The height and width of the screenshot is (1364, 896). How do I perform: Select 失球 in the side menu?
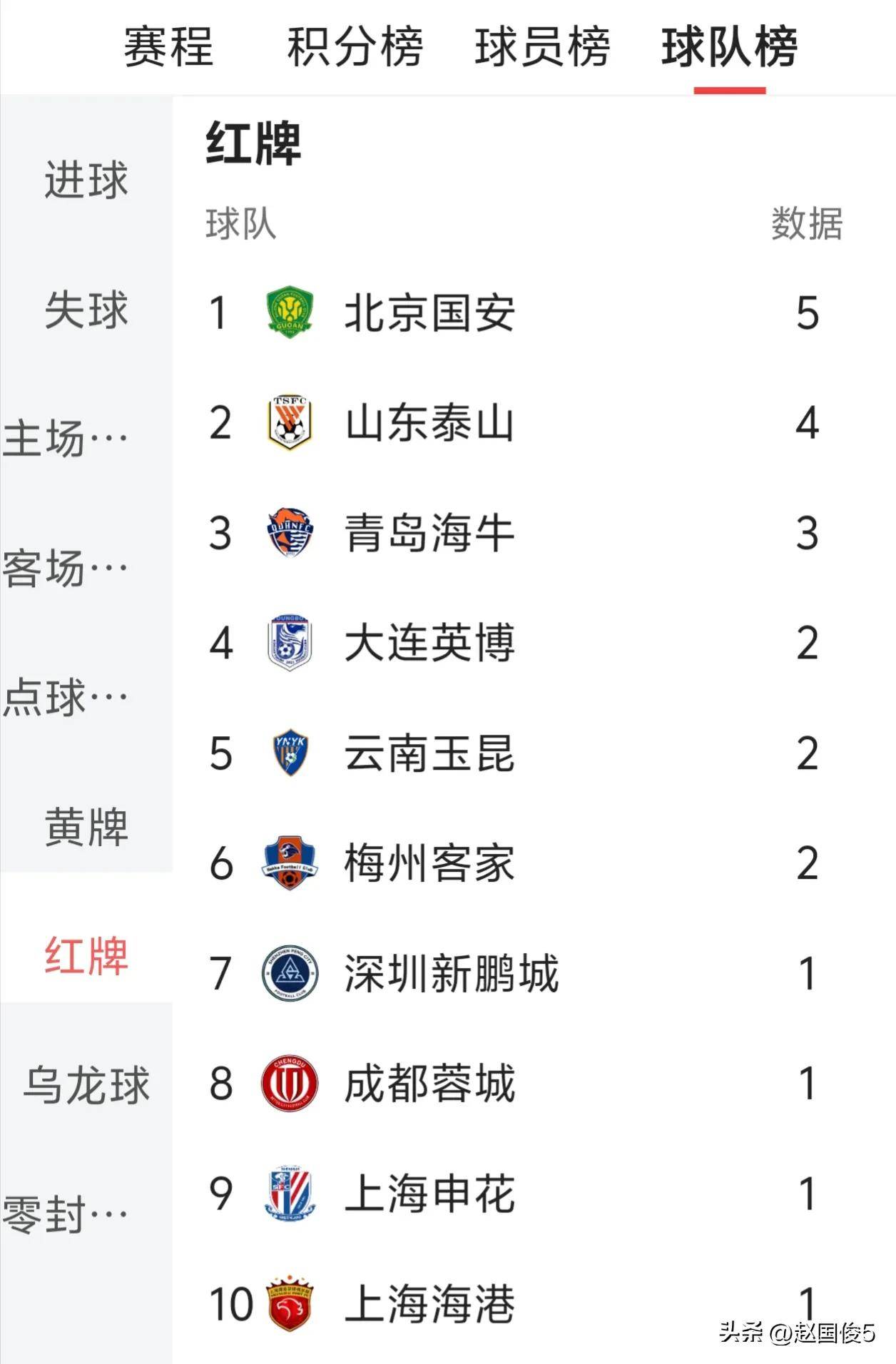click(x=86, y=310)
